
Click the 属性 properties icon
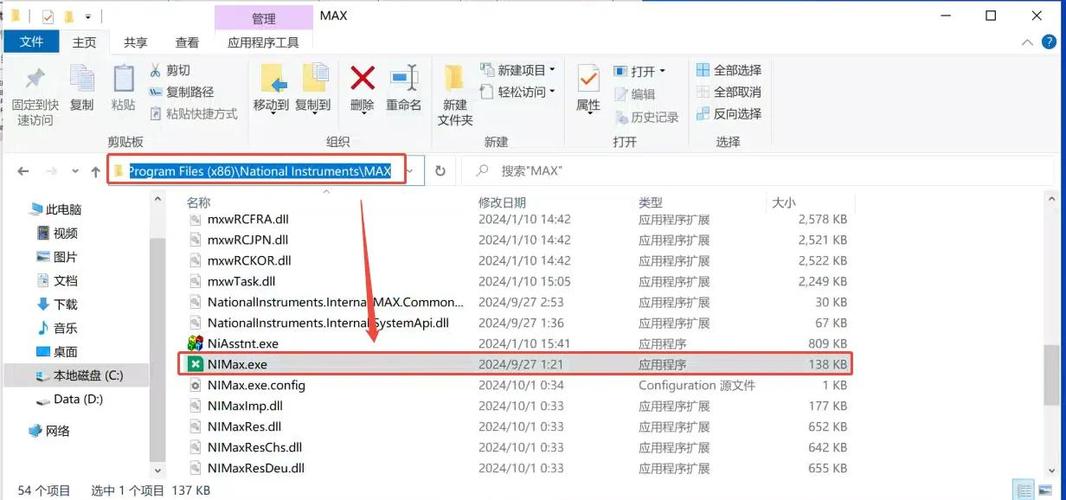(x=588, y=78)
